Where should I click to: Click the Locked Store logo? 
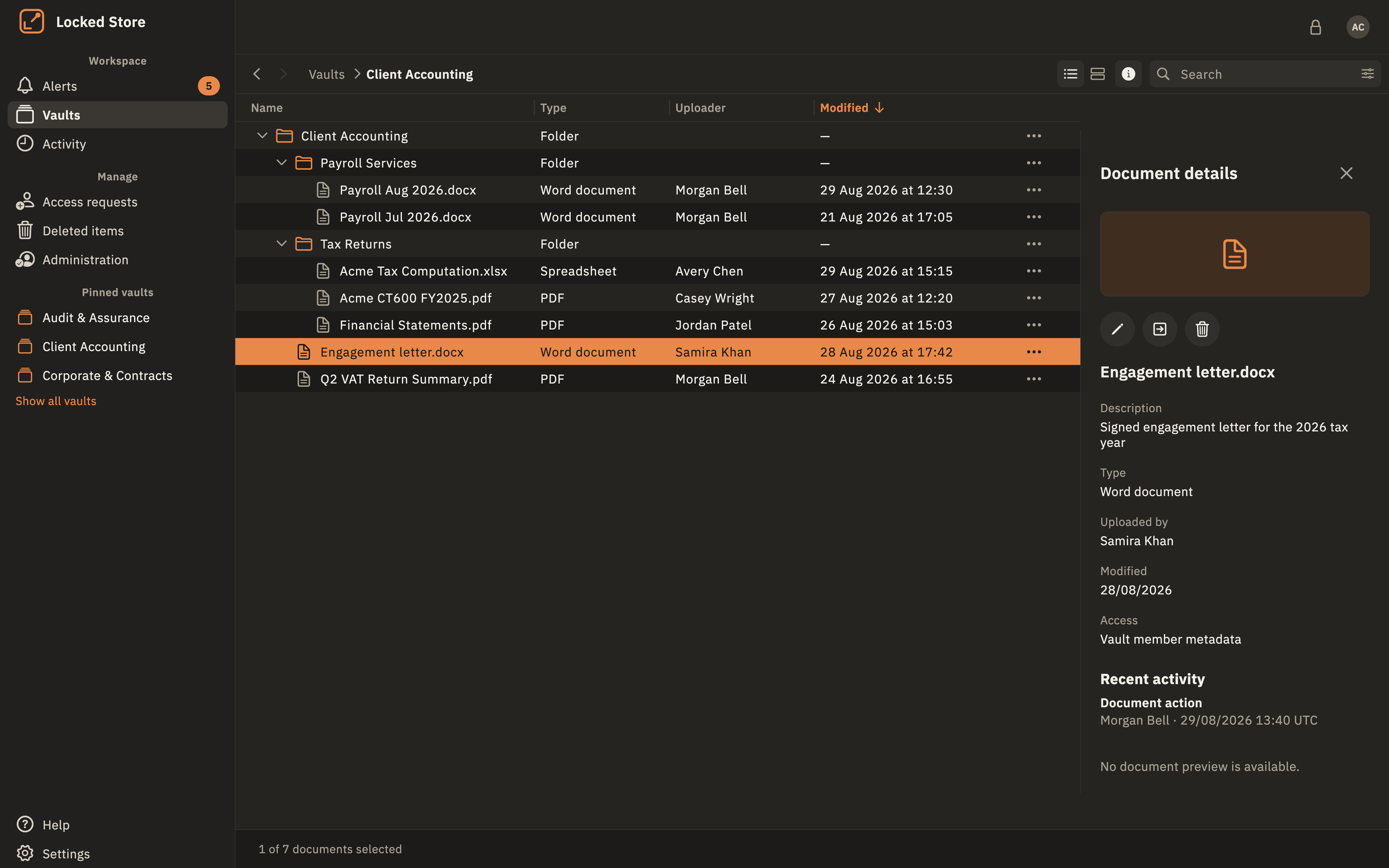pos(32,22)
